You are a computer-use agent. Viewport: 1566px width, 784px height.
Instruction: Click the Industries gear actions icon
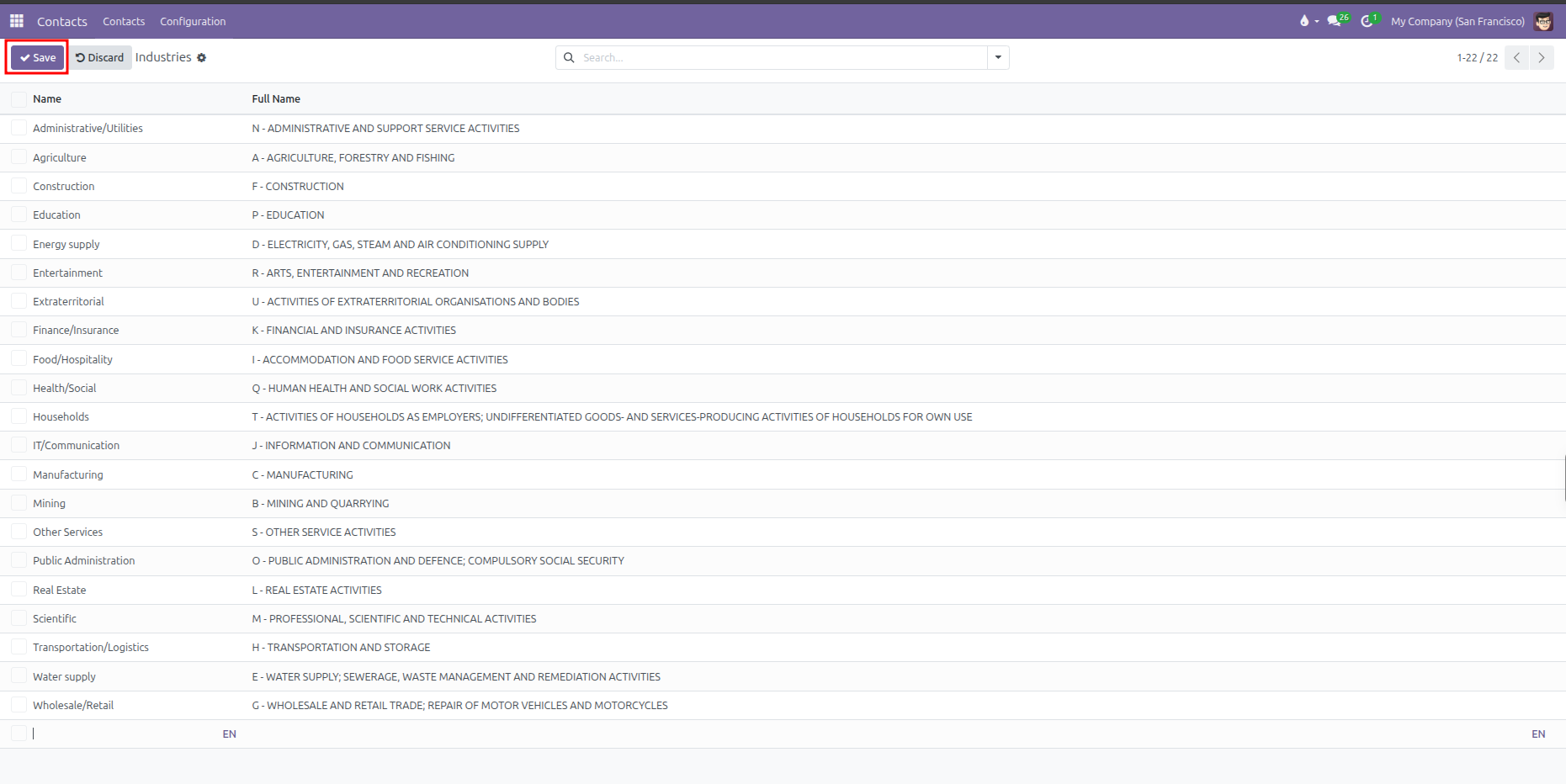tap(202, 58)
